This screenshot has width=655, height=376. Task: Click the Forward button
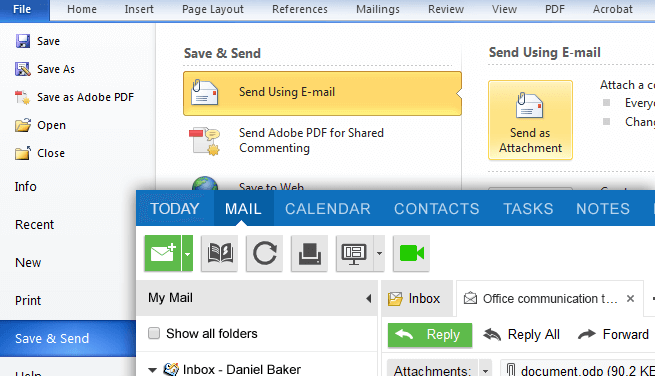[x=613, y=334]
